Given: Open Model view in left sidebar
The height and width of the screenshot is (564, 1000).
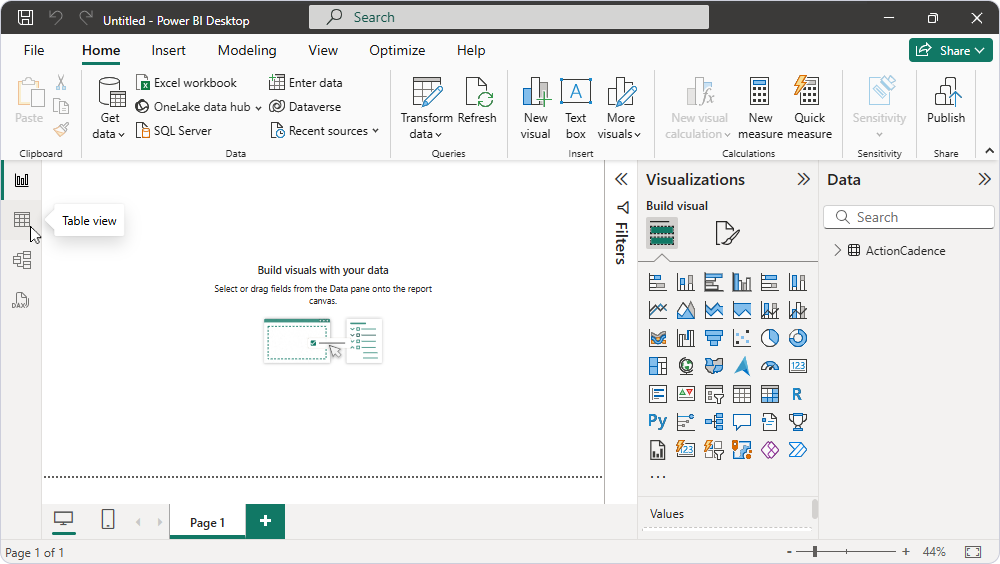Looking at the screenshot, I should pos(22,260).
